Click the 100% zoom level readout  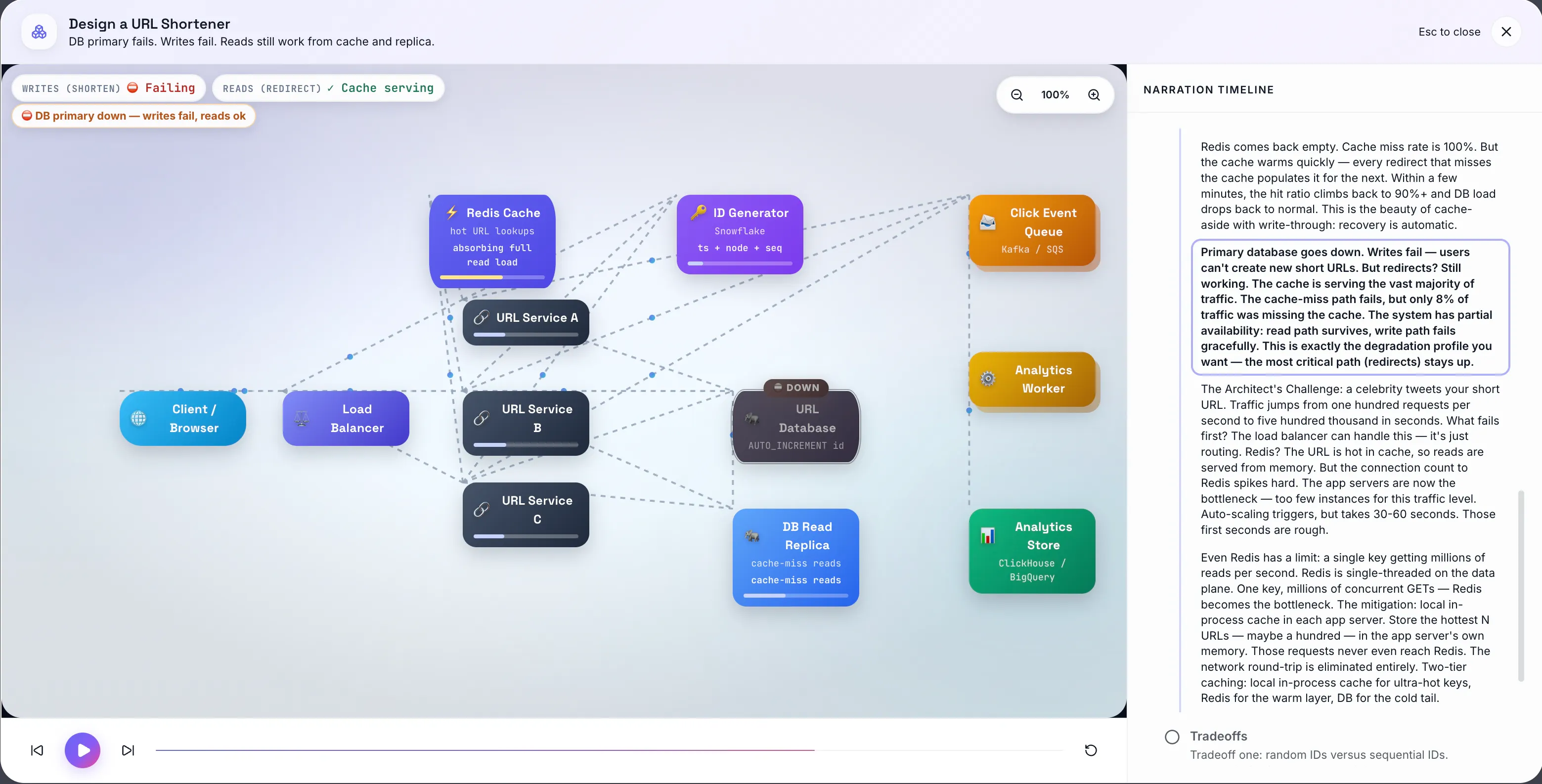[1055, 94]
